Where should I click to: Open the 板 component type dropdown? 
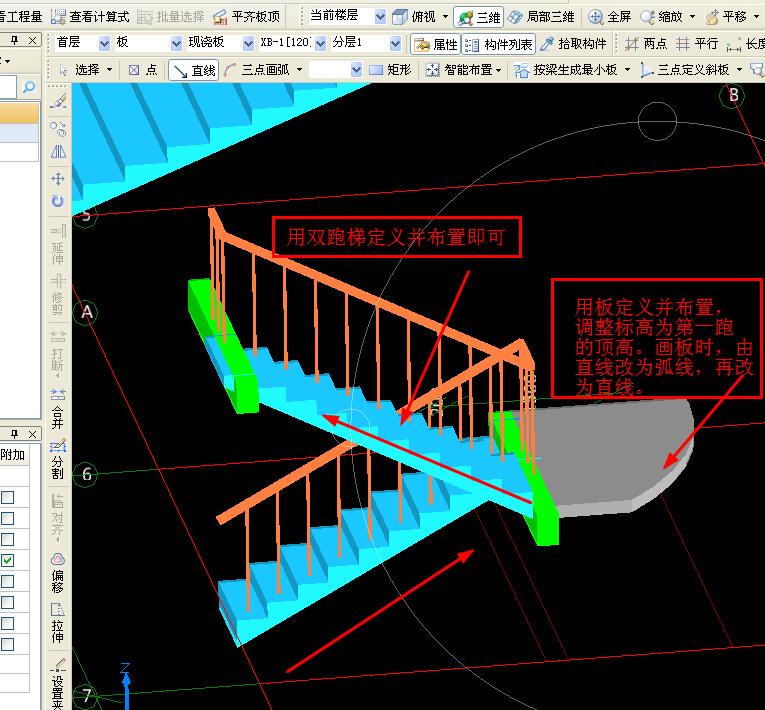(176, 44)
